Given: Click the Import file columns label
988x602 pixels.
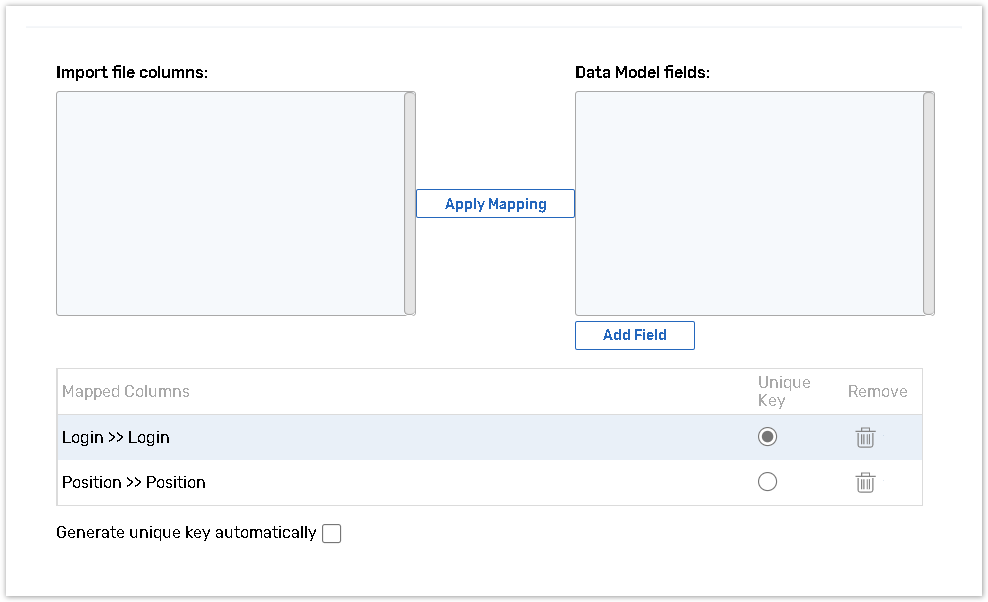Looking at the screenshot, I should tap(132, 73).
